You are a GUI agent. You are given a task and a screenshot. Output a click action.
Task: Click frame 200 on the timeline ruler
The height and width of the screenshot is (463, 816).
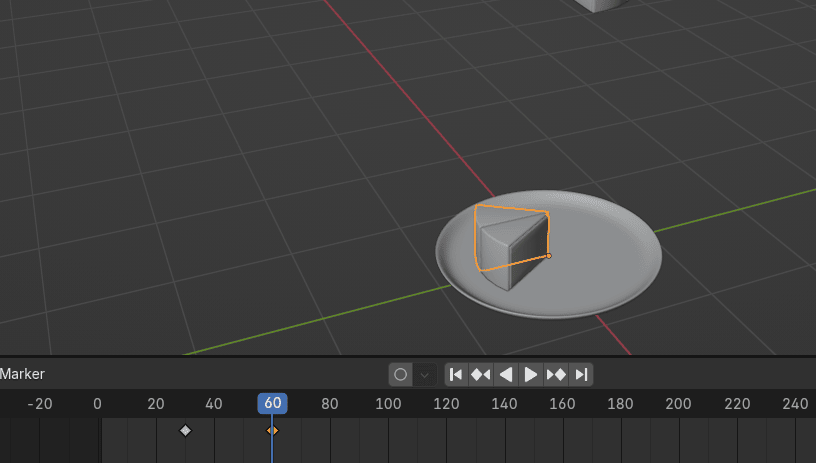coord(679,404)
